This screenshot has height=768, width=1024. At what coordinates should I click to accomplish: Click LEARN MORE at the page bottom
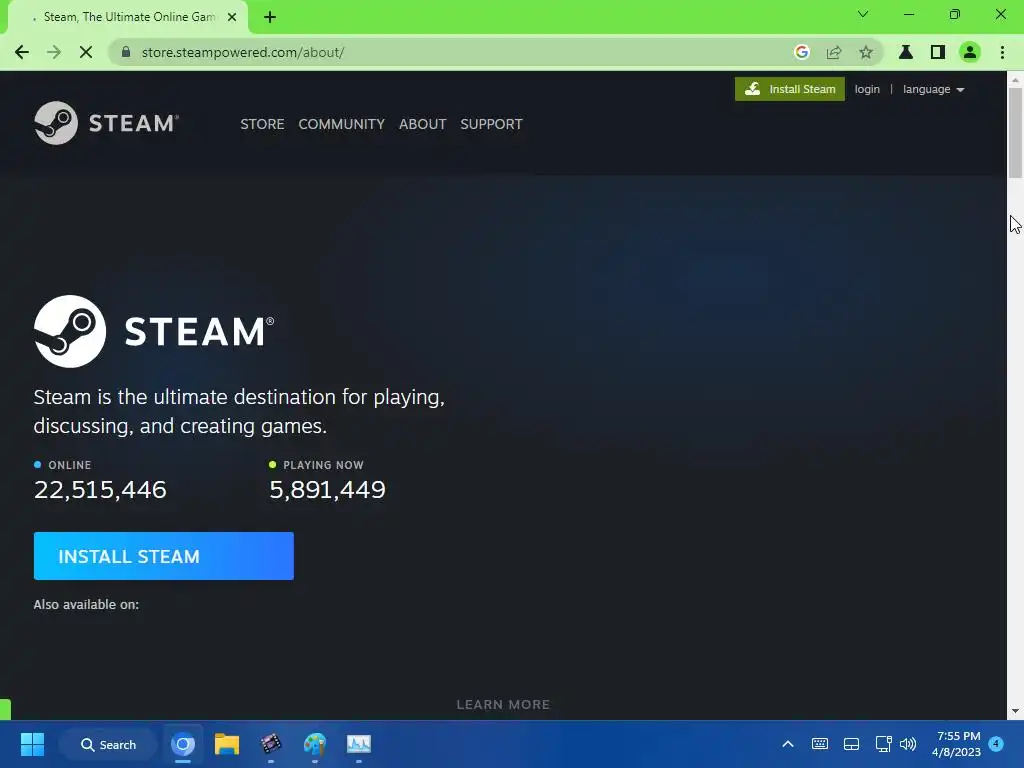(x=503, y=705)
